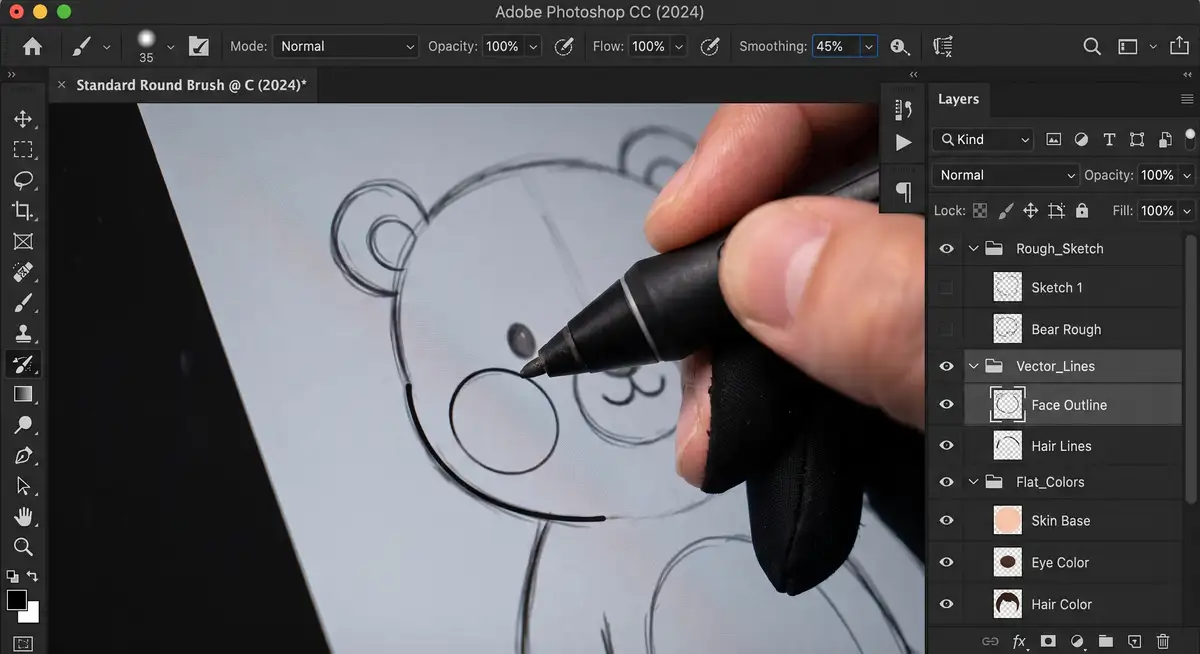Open the options bar Opacity slider arrow

click(x=533, y=46)
